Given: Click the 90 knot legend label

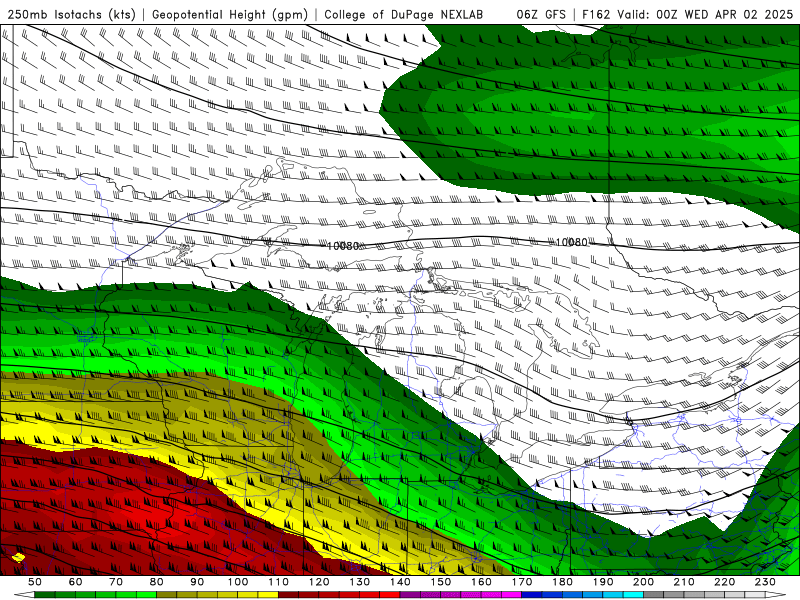Looking at the screenshot, I should pyautogui.click(x=197, y=582).
